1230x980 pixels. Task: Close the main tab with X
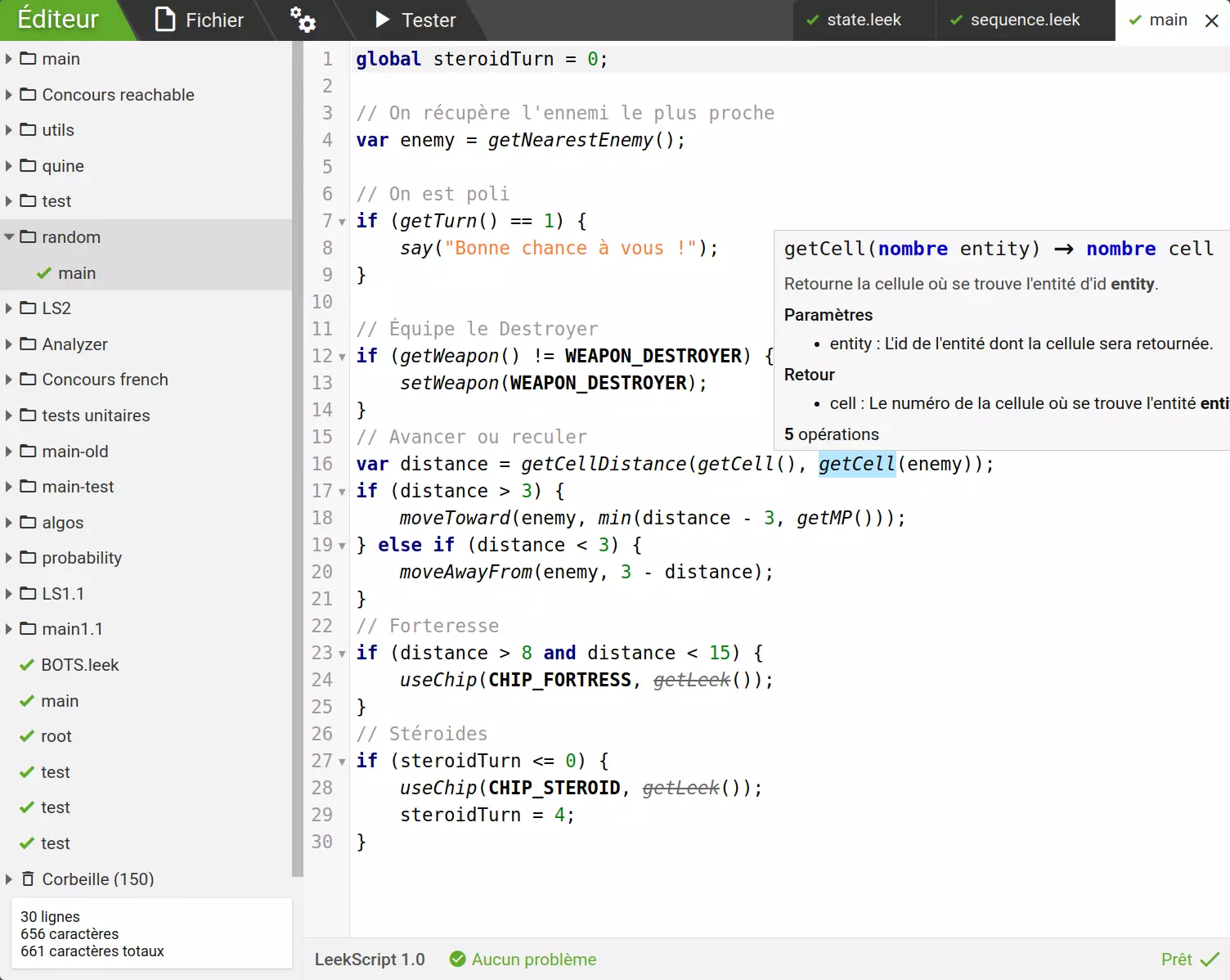[x=1212, y=20]
